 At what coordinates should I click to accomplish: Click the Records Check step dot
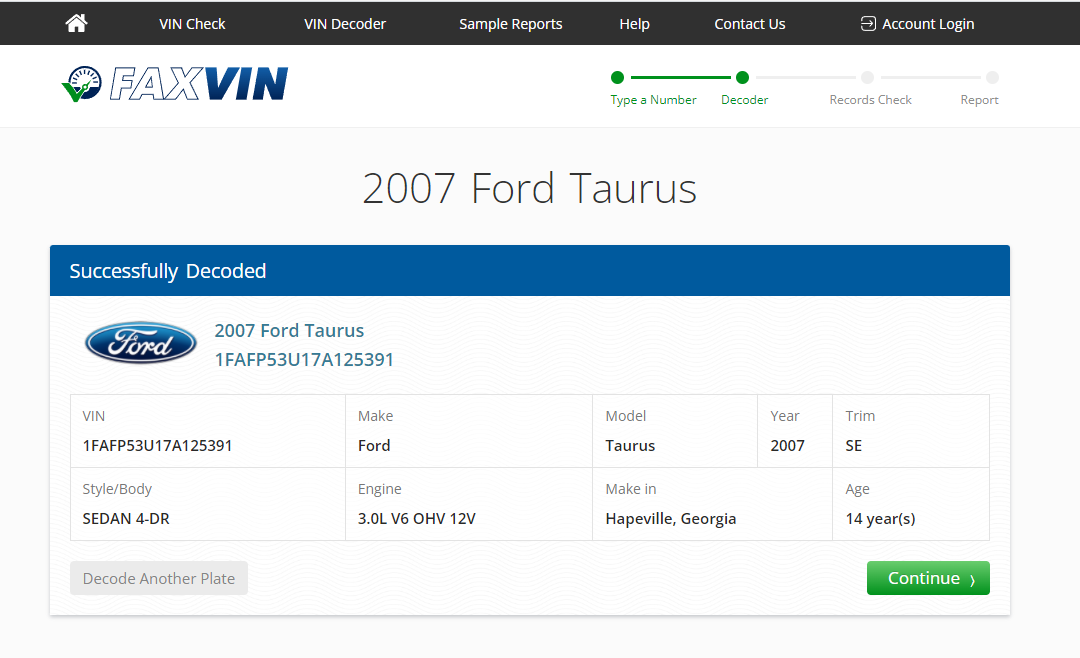tap(867, 77)
